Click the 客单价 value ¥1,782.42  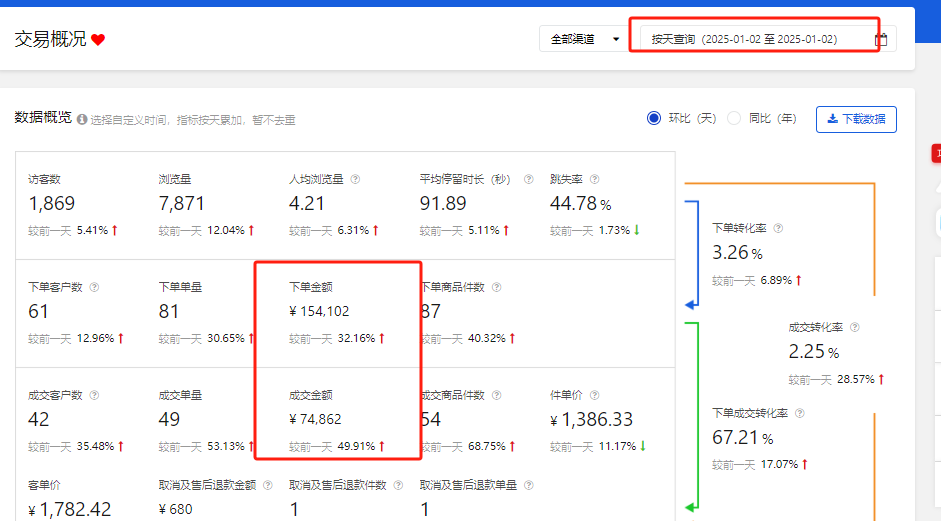tap(70, 510)
